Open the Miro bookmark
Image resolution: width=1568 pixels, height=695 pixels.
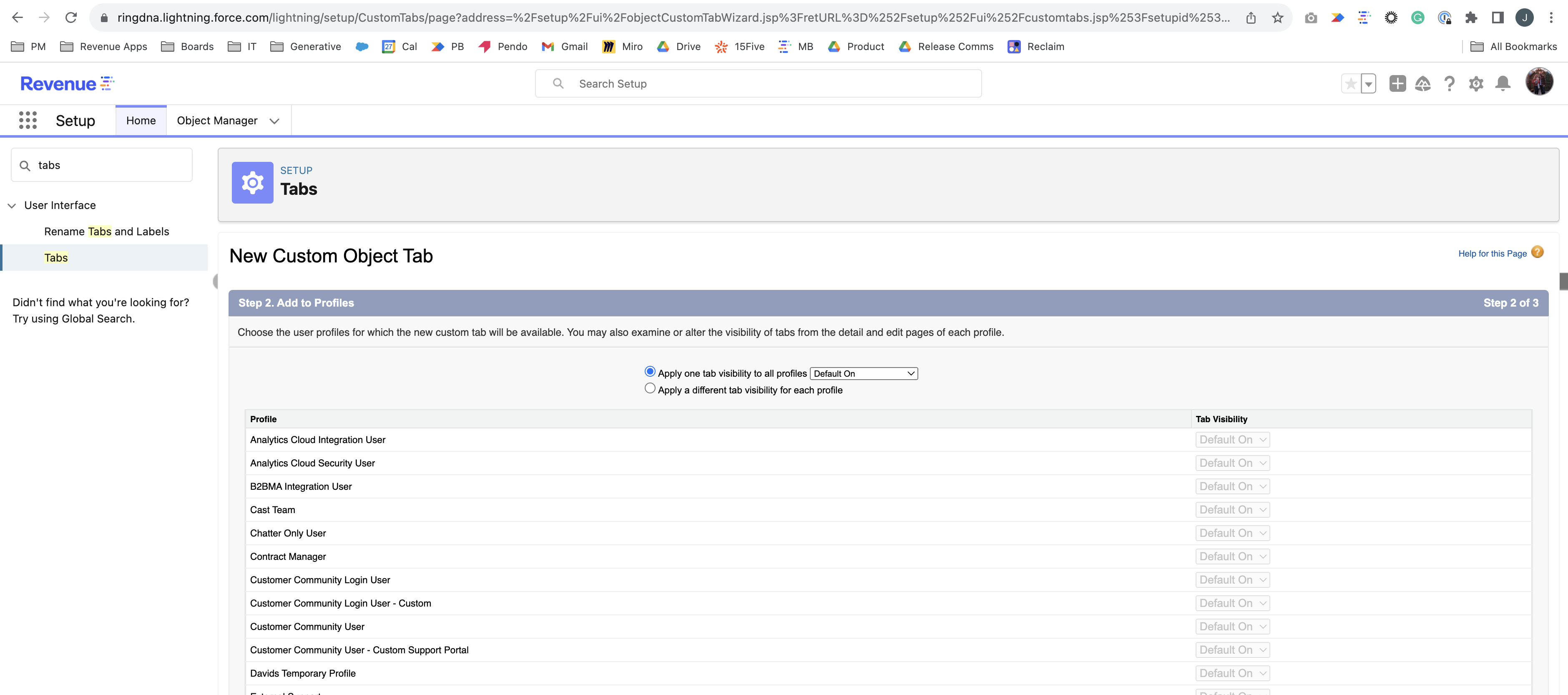tap(622, 46)
